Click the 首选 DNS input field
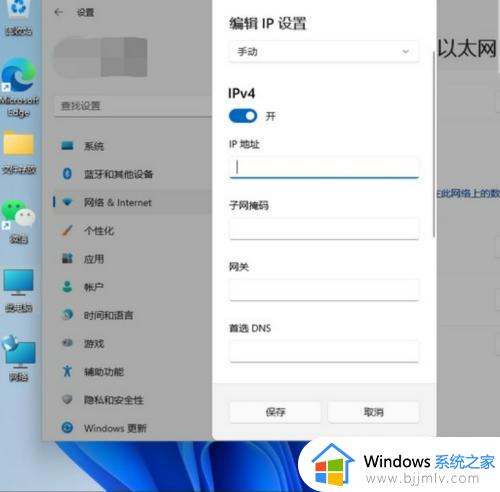The height and width of the screenshot is (492, 500). coord(324,351)
